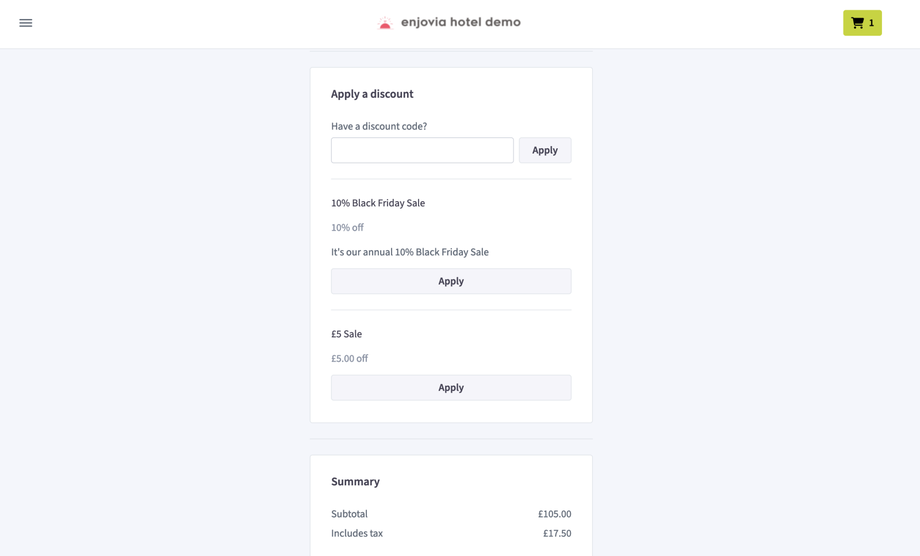Click the Subtotal amount £105.00
Viewport: 920px width, 556px height.
coord(554,514)
